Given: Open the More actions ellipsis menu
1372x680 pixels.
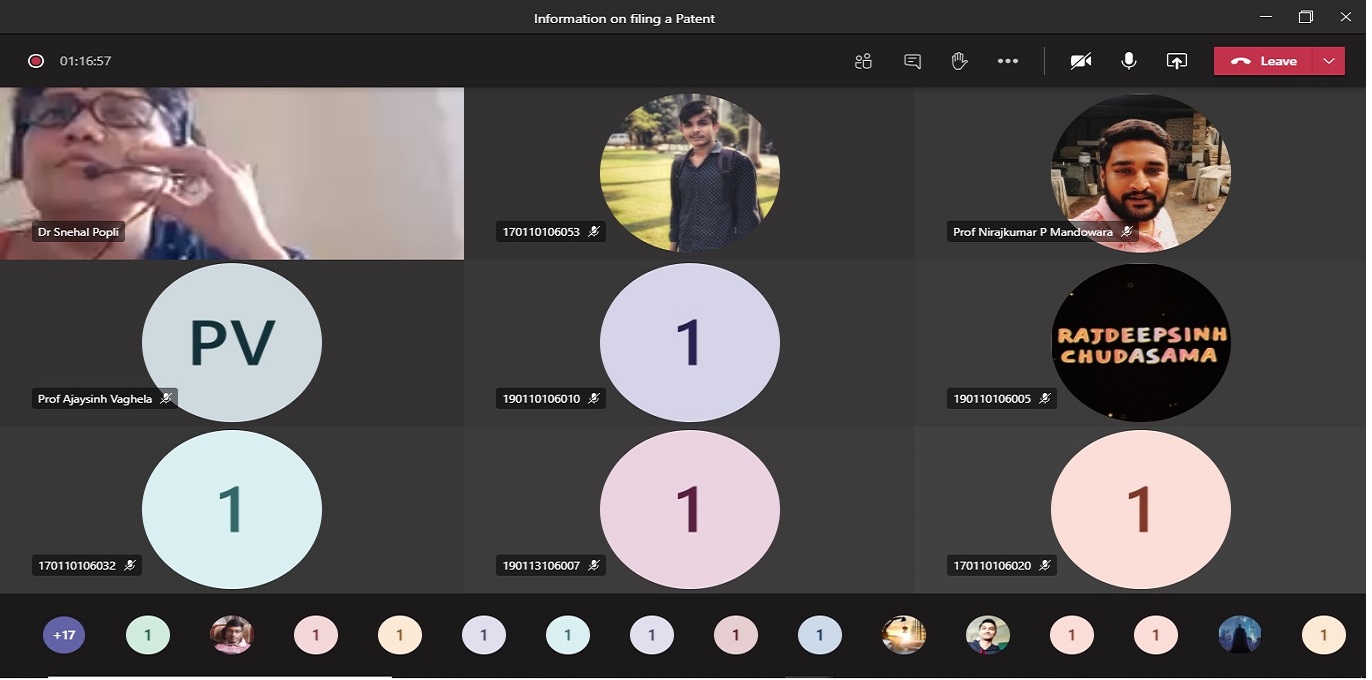Looking at the screenshot, I should click(1007, 61).
